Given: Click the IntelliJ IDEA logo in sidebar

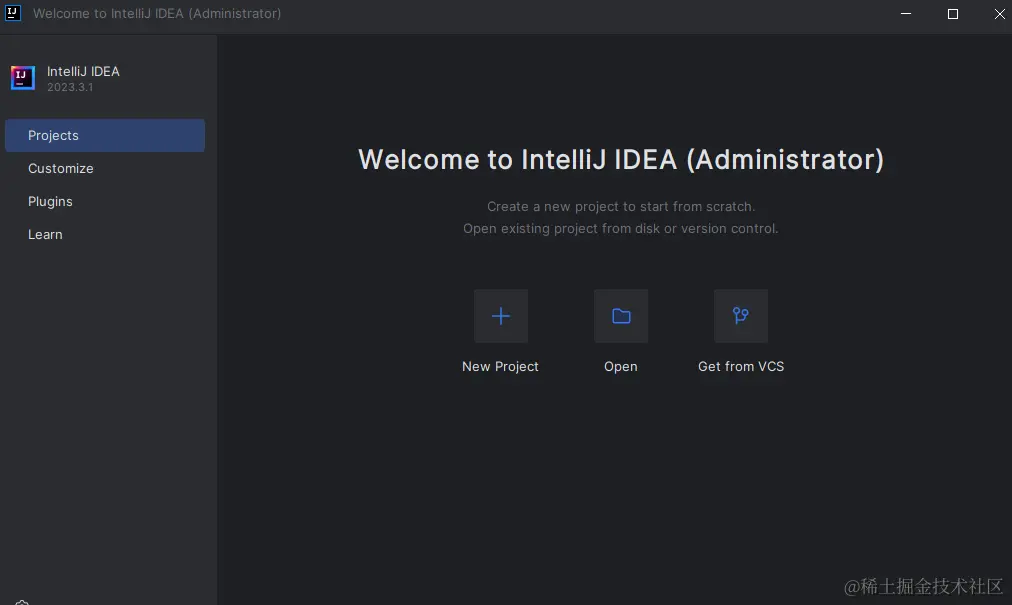Looking at the screenshot, I should (23, 78).
